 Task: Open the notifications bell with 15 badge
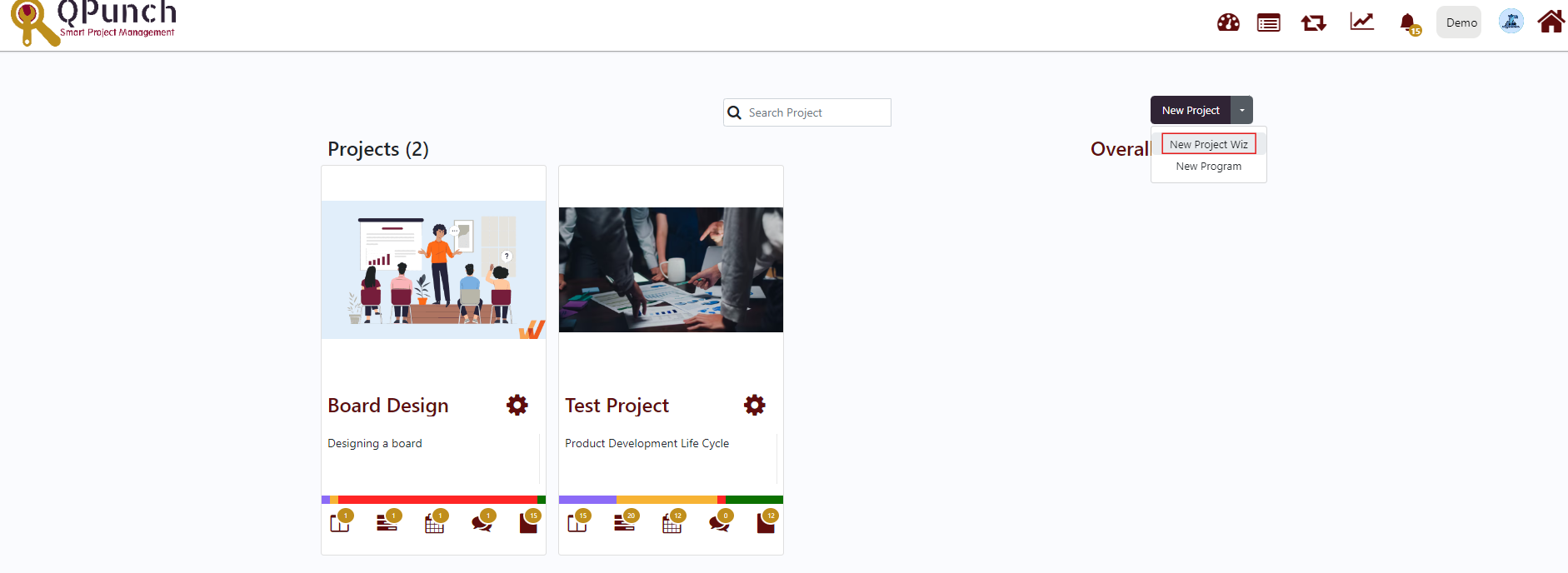click(1409, 23)
